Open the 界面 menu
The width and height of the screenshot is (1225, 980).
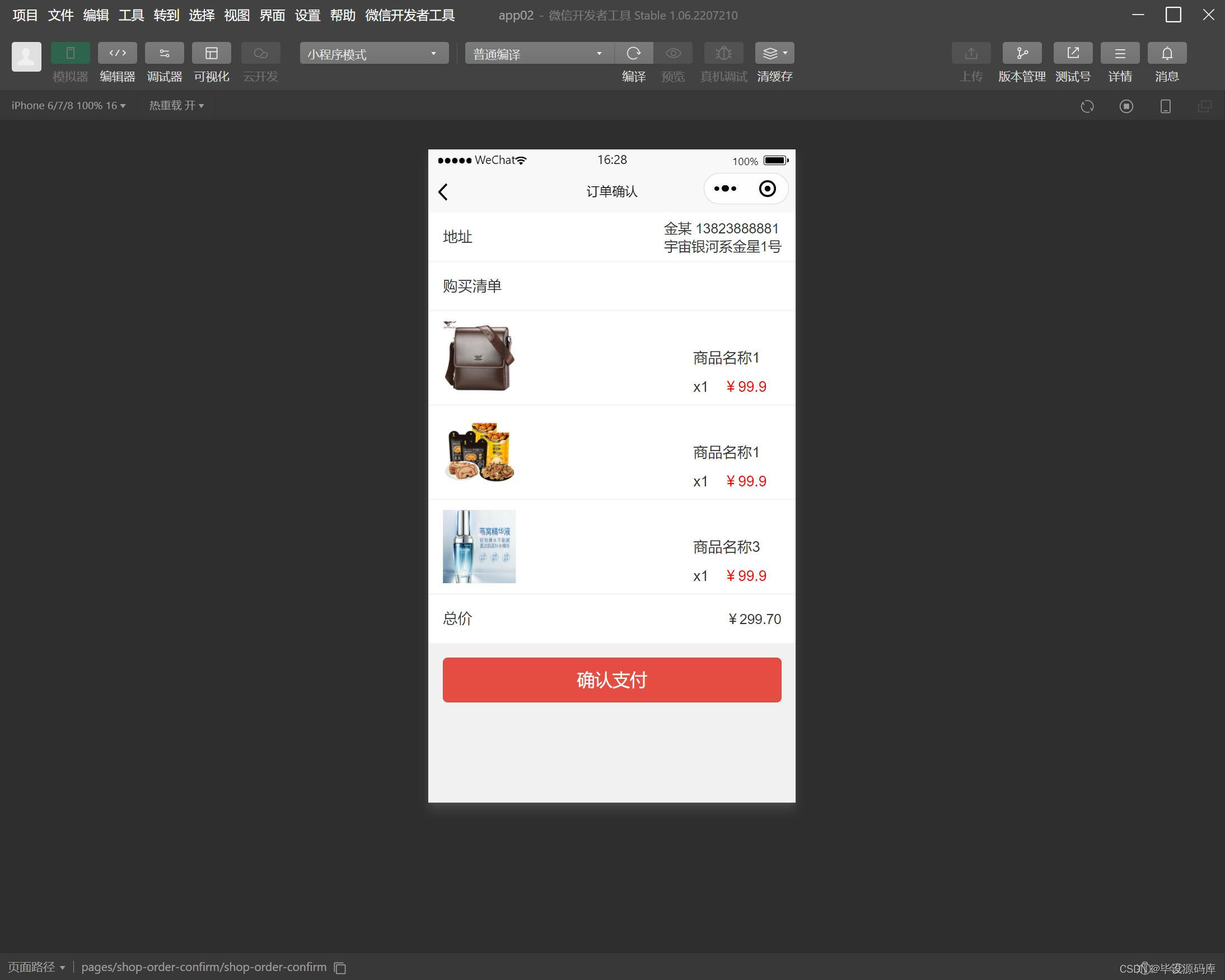(272, 15)
